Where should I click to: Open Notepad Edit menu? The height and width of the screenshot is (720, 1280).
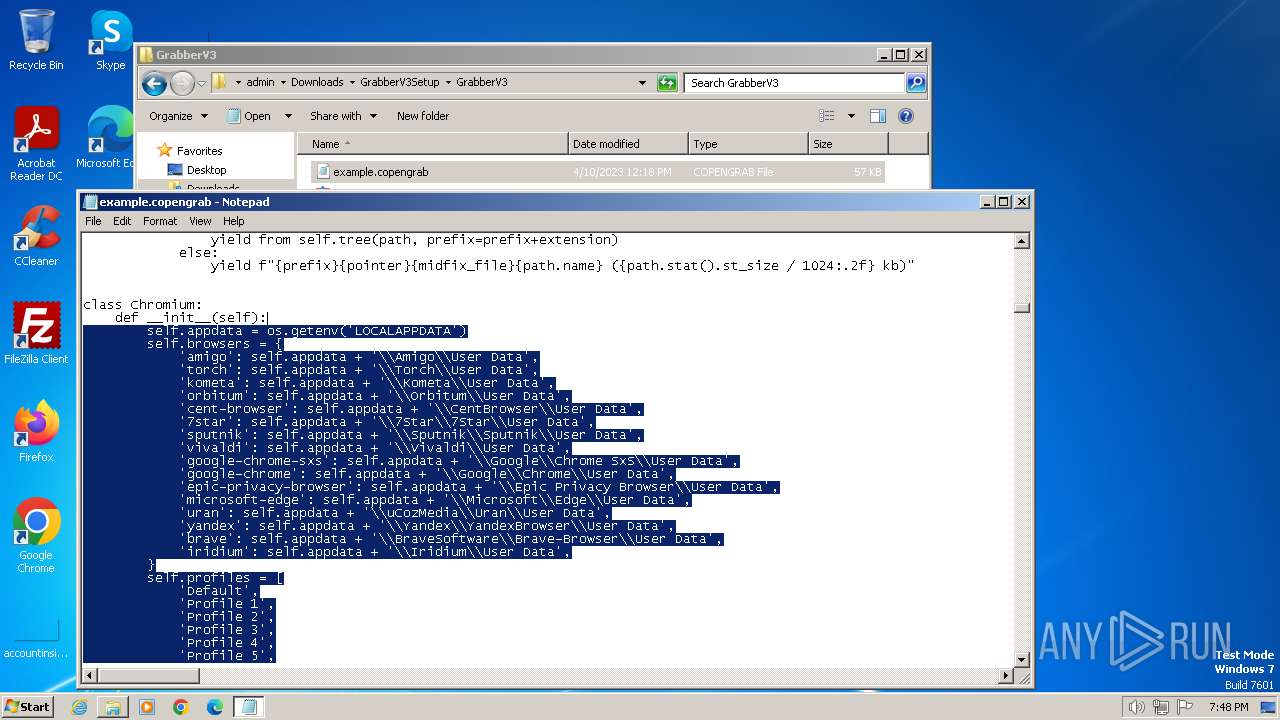click(x=122, y=221)
